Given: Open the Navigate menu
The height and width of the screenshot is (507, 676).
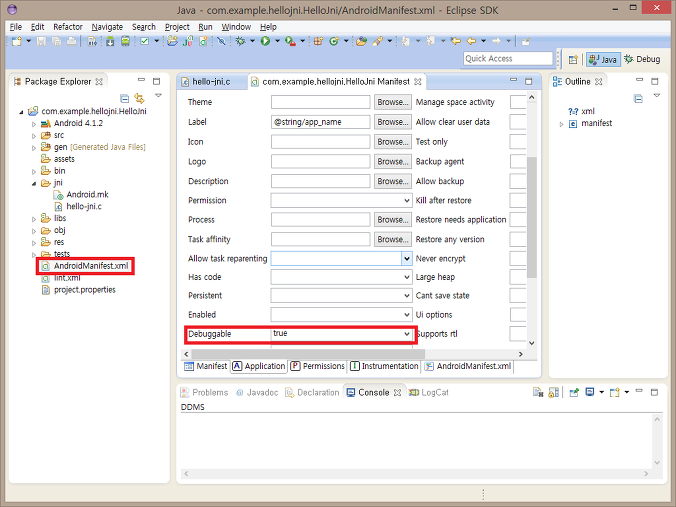Looking at the screenshot, I should pos(107,27).
